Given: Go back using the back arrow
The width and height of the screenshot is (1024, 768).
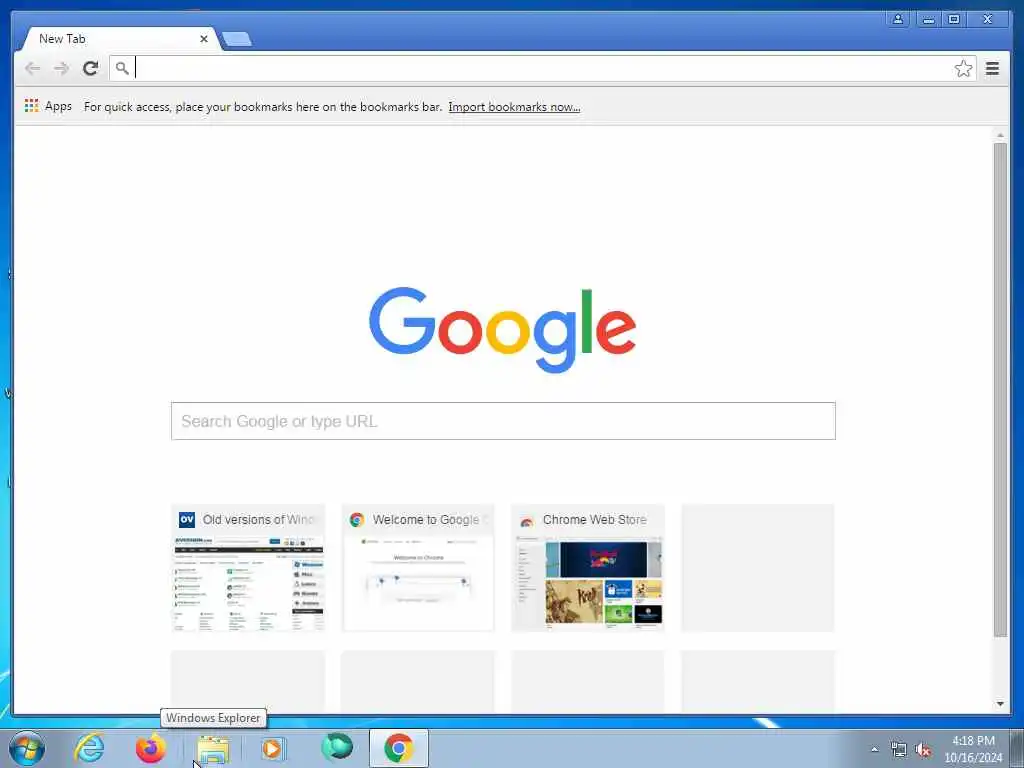Looking at the screenshot, I should pos(32,69).
